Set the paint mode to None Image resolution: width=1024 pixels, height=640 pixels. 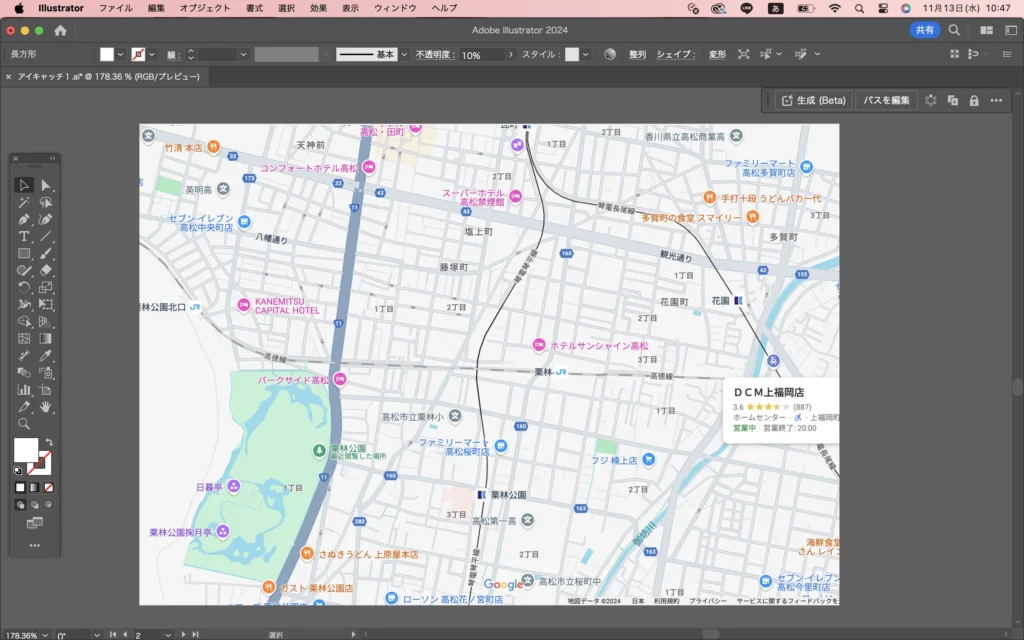point(49,487)
